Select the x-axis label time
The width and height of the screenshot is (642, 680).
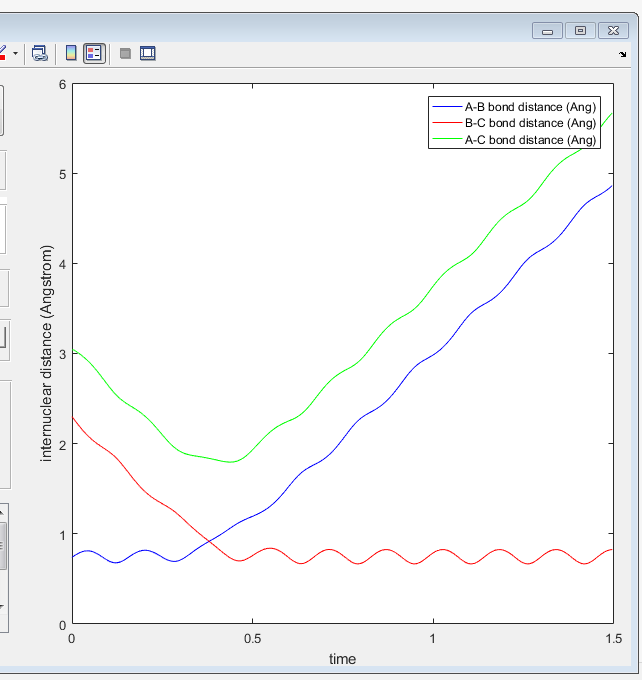point(342,659)
